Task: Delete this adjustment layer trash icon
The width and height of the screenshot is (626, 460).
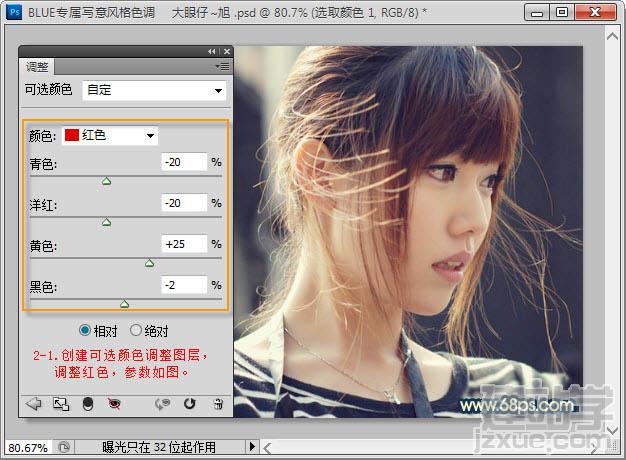Action: pos(218,404)
